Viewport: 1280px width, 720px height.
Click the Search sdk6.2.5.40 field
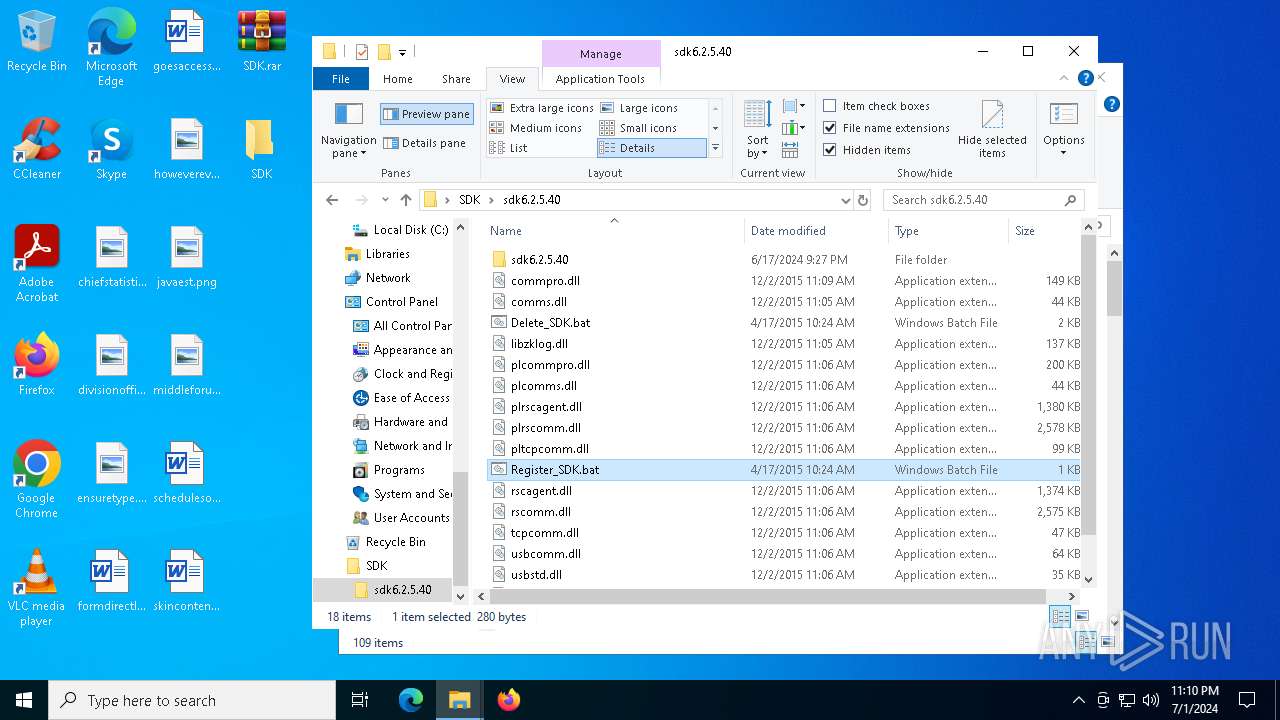(983, 200)
